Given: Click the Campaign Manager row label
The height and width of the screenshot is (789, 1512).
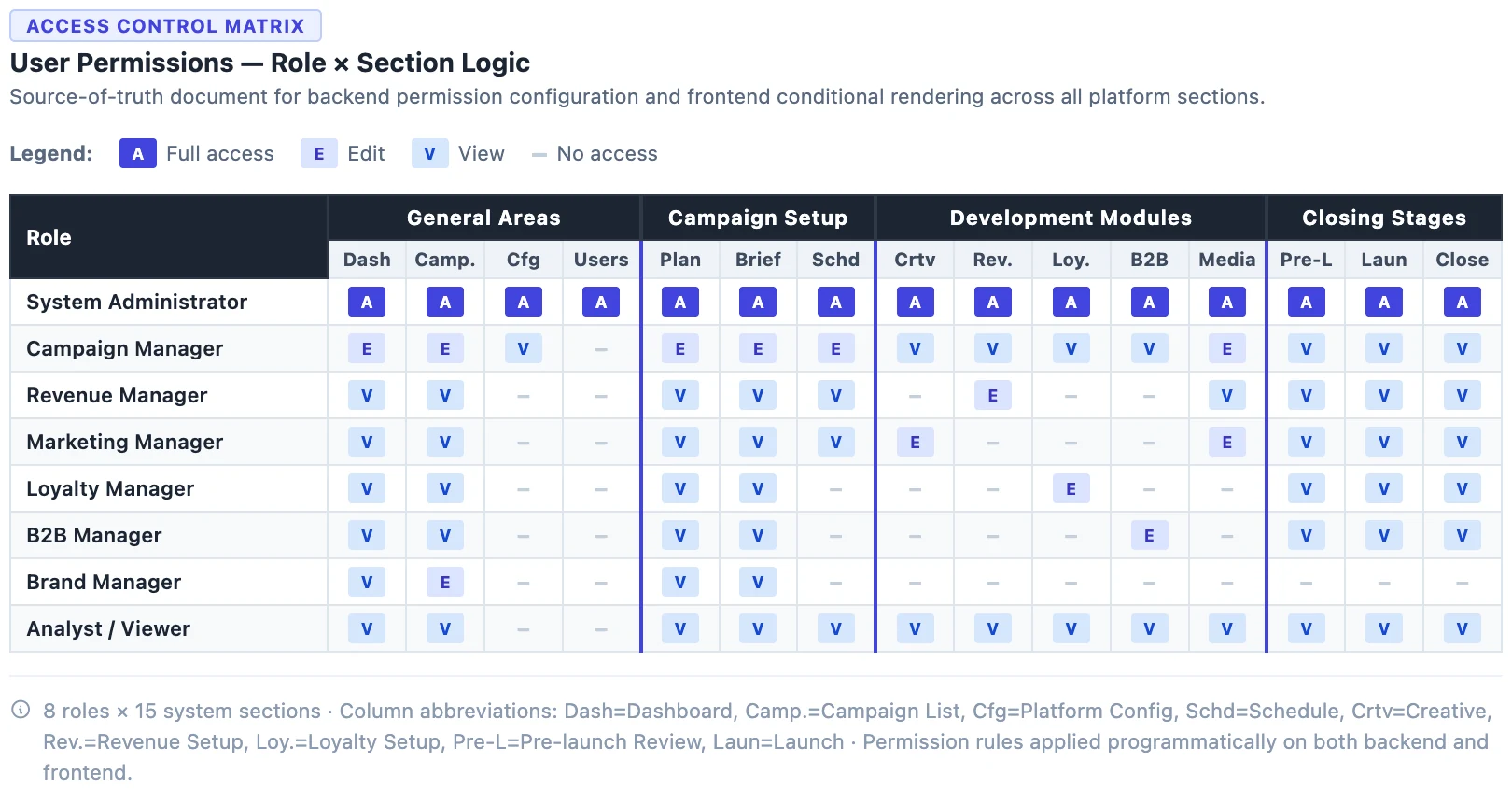Looking at the screenshot, I should pyautogui.click(x=125, y=348).
